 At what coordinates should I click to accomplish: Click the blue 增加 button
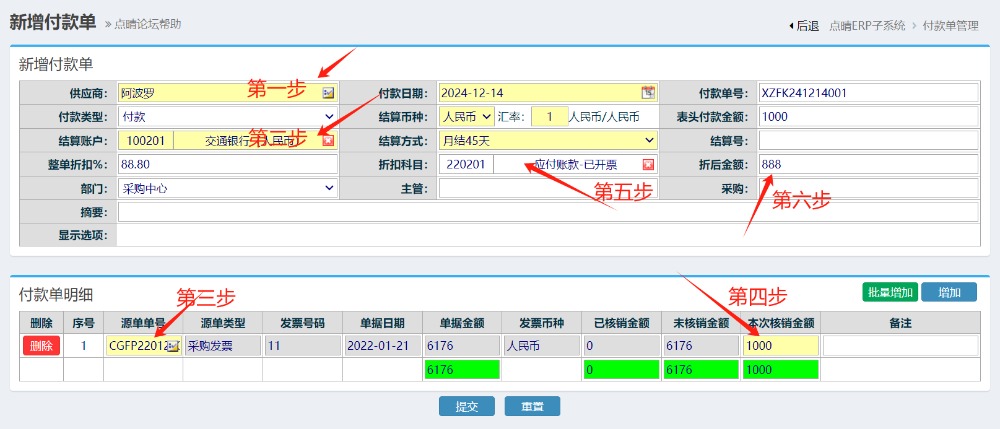pyautogui.click(x=949, y=292)
